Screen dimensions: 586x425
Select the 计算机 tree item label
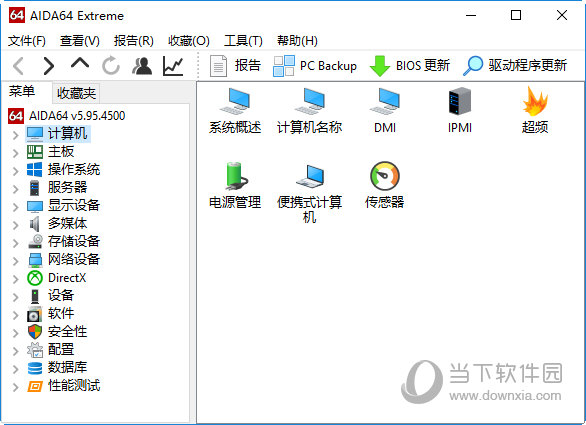[67, 134]
